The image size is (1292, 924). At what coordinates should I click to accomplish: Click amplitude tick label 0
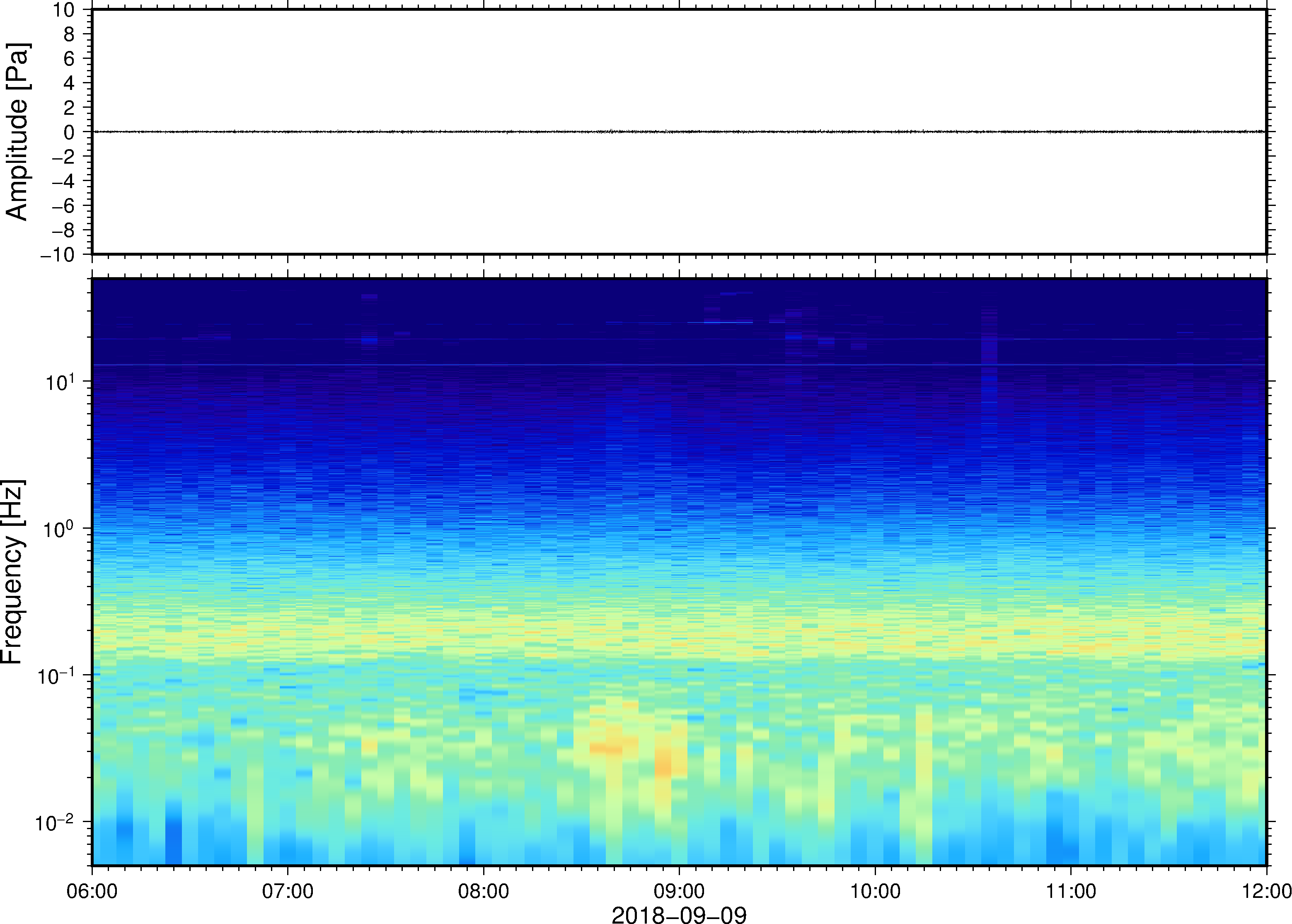coord(70,133)
